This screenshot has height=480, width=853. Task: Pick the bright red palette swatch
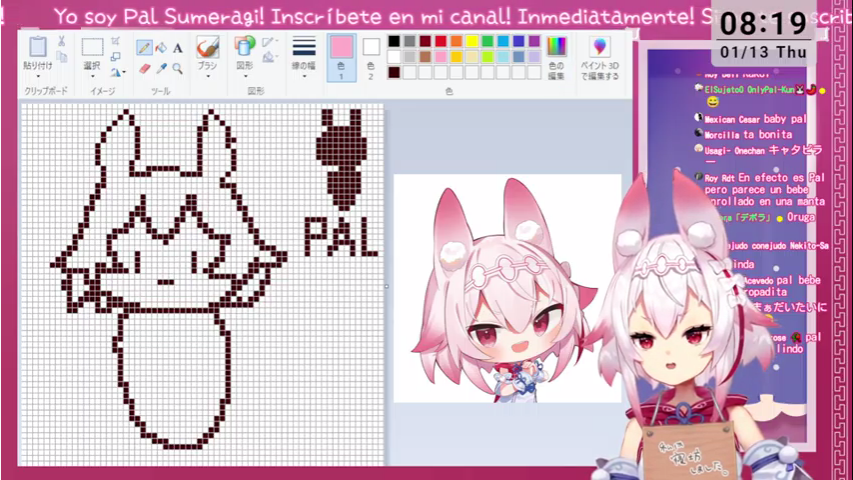[441, 41]
